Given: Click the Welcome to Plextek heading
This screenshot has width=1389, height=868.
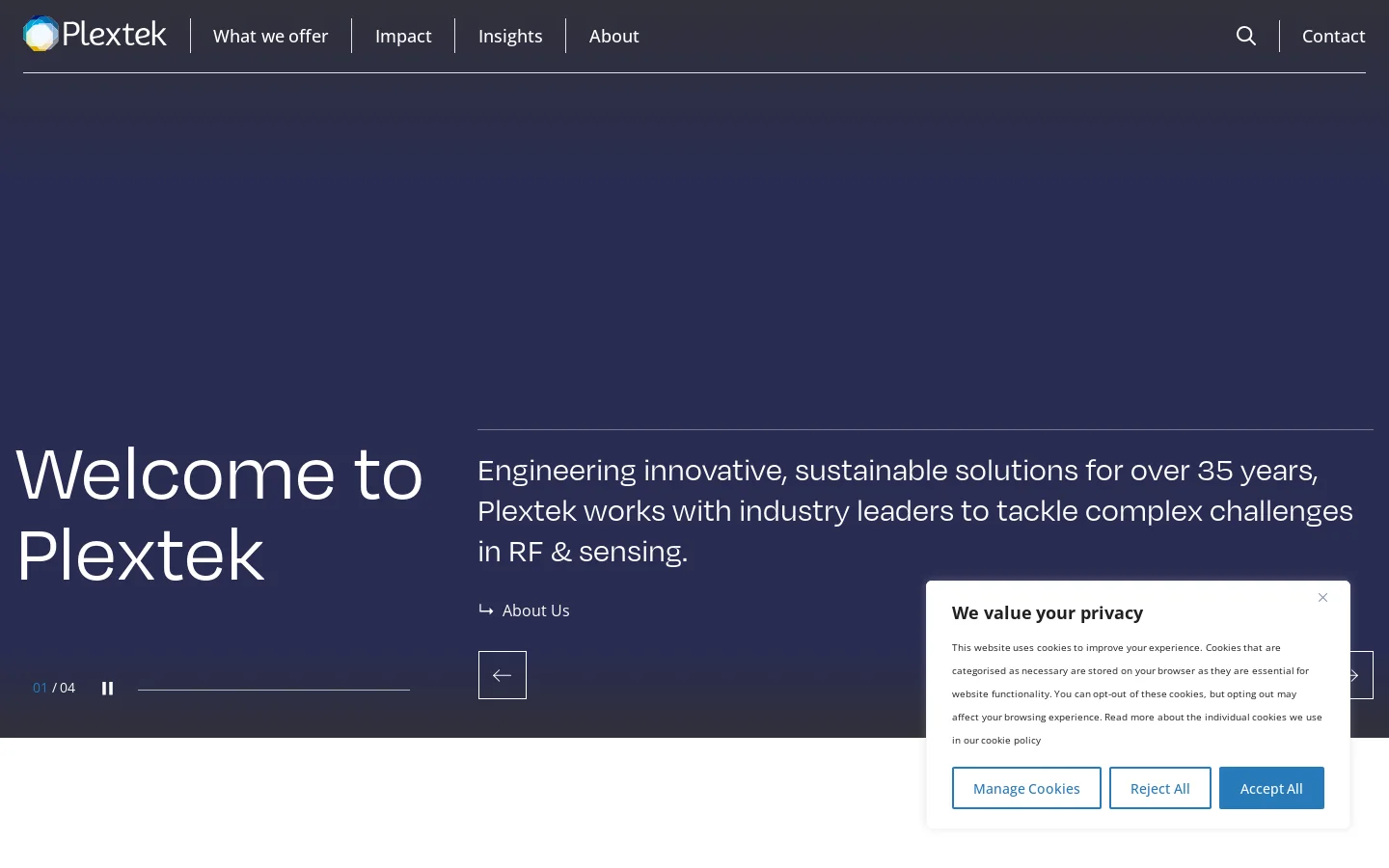Looking at the screenshot, I should (220, 514).
